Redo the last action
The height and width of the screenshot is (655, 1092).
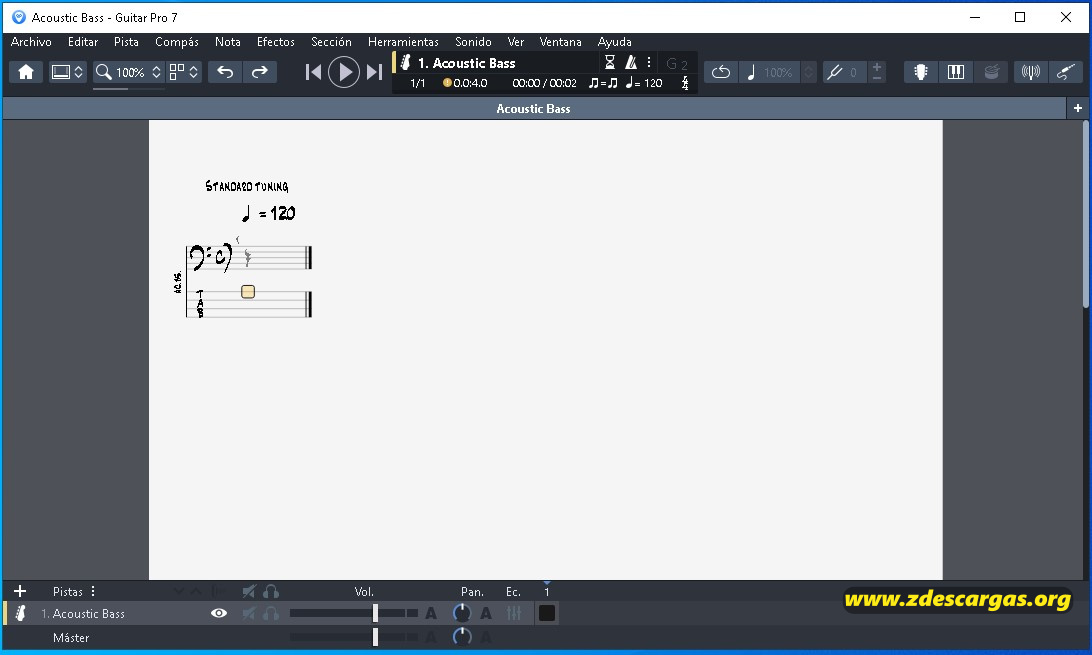click(x=260, y=72)
